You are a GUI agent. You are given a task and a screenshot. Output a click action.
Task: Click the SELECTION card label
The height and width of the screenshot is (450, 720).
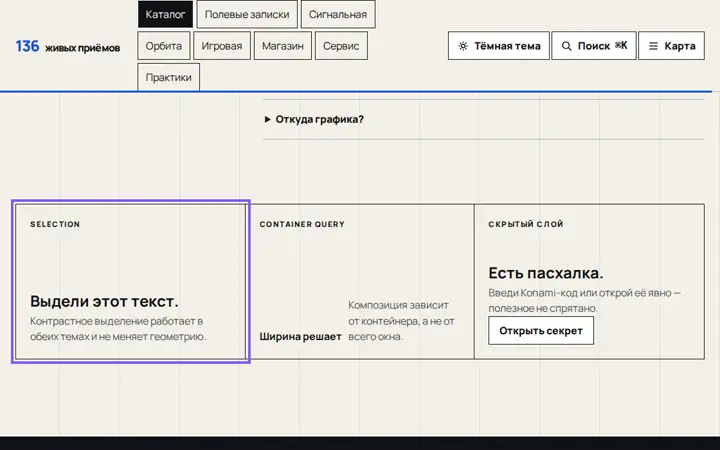(x=55, y=224)
